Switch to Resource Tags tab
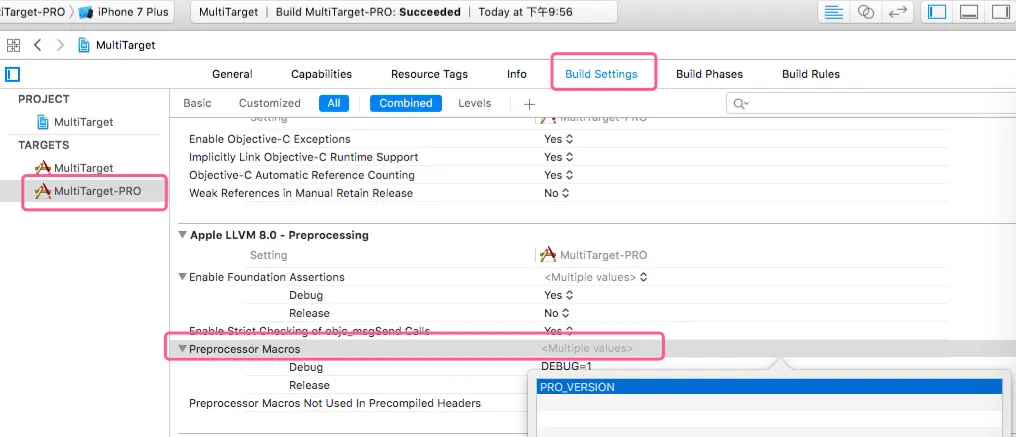Screen dimensions: 1016x437 [429, 74]
